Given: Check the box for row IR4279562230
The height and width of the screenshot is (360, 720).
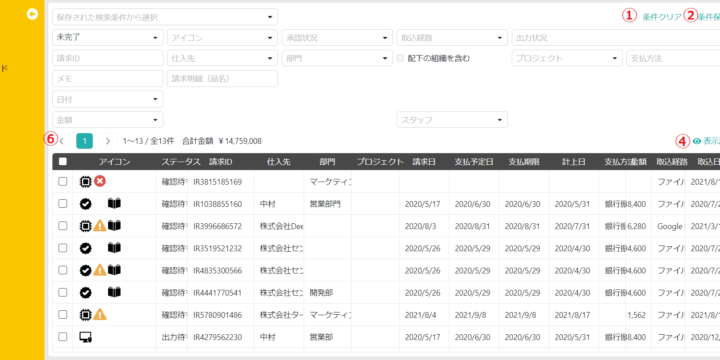Looking at the screenshot, I should (62, 337).
